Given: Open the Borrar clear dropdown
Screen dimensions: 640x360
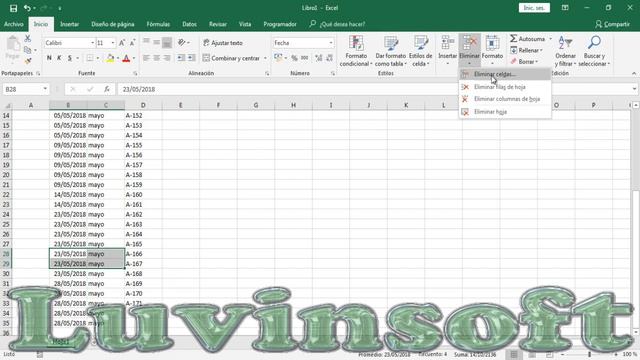Looking at the screenshot, I should click(524, 62).
